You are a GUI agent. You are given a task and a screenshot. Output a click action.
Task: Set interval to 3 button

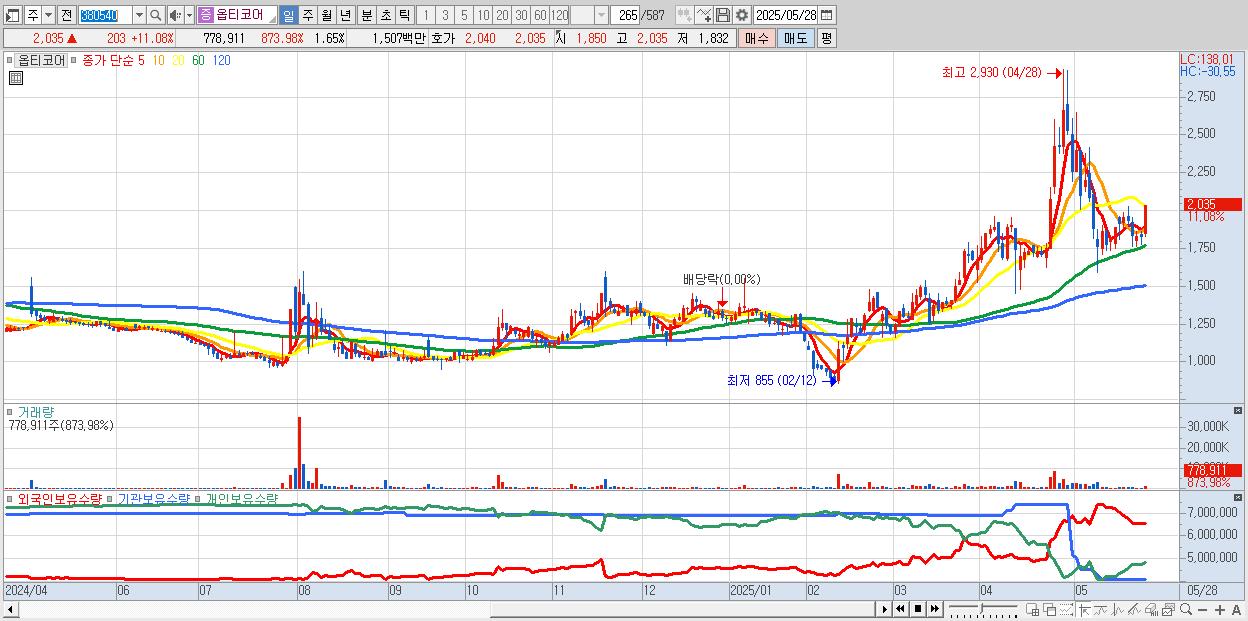445,15
